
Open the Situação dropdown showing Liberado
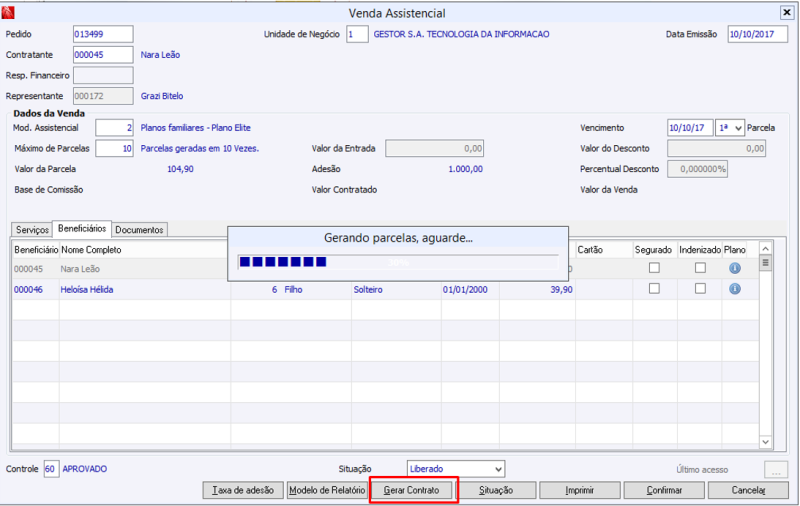(x=456, y=469)
